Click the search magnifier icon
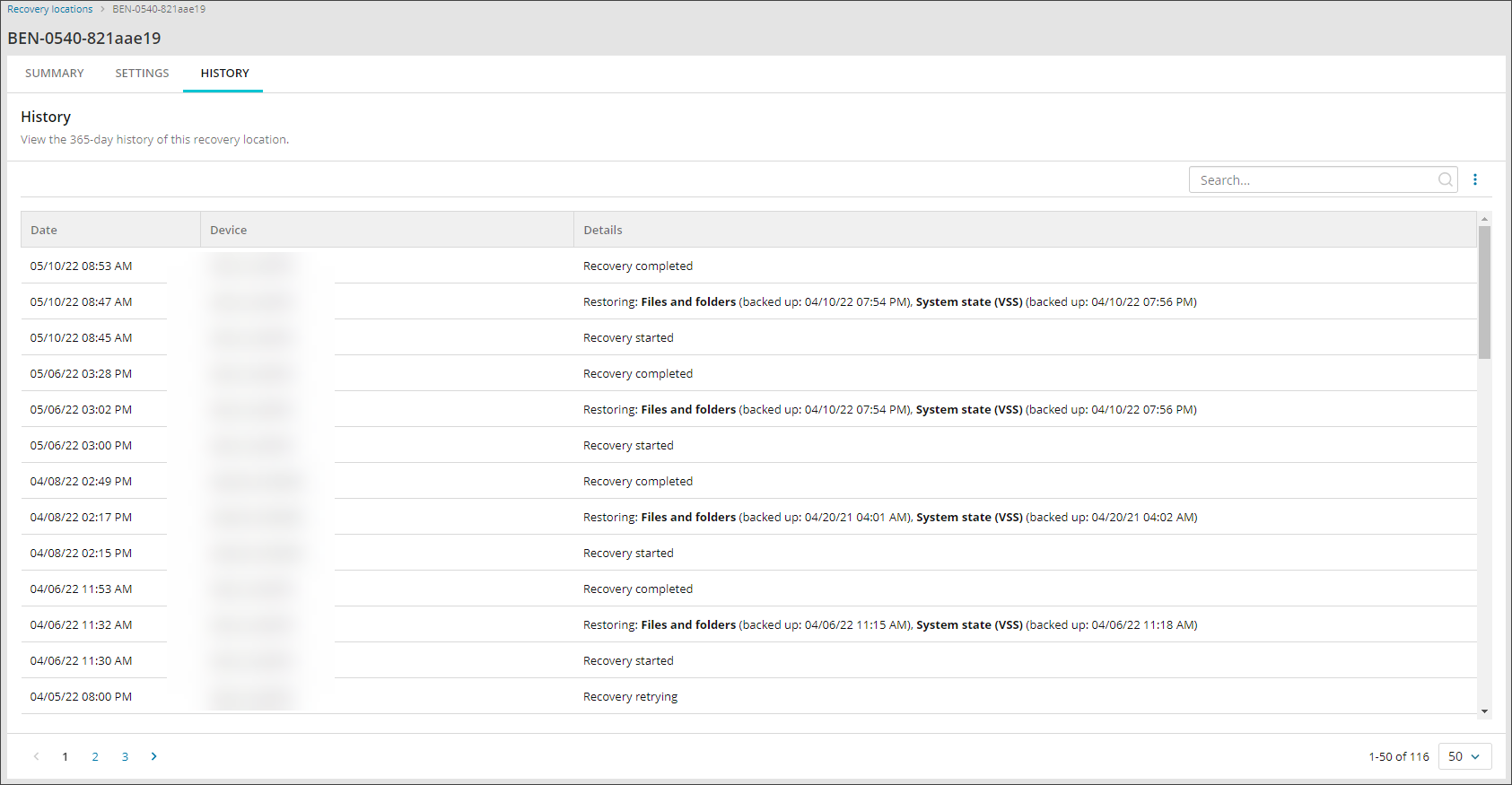 coord(1445,179)
